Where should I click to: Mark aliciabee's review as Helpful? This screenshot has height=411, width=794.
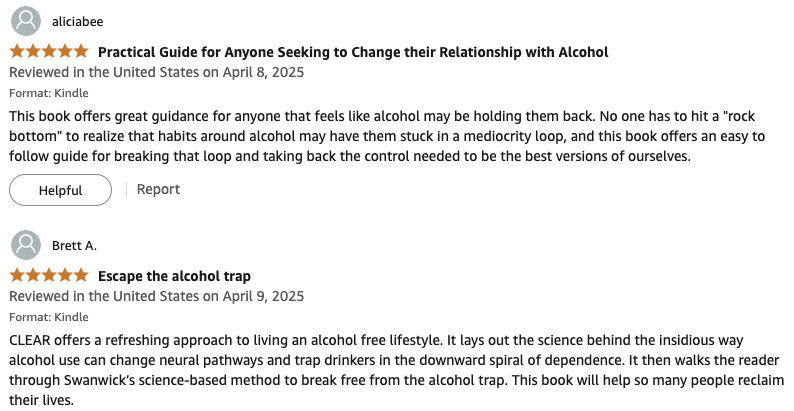click(x=60, y=190)
